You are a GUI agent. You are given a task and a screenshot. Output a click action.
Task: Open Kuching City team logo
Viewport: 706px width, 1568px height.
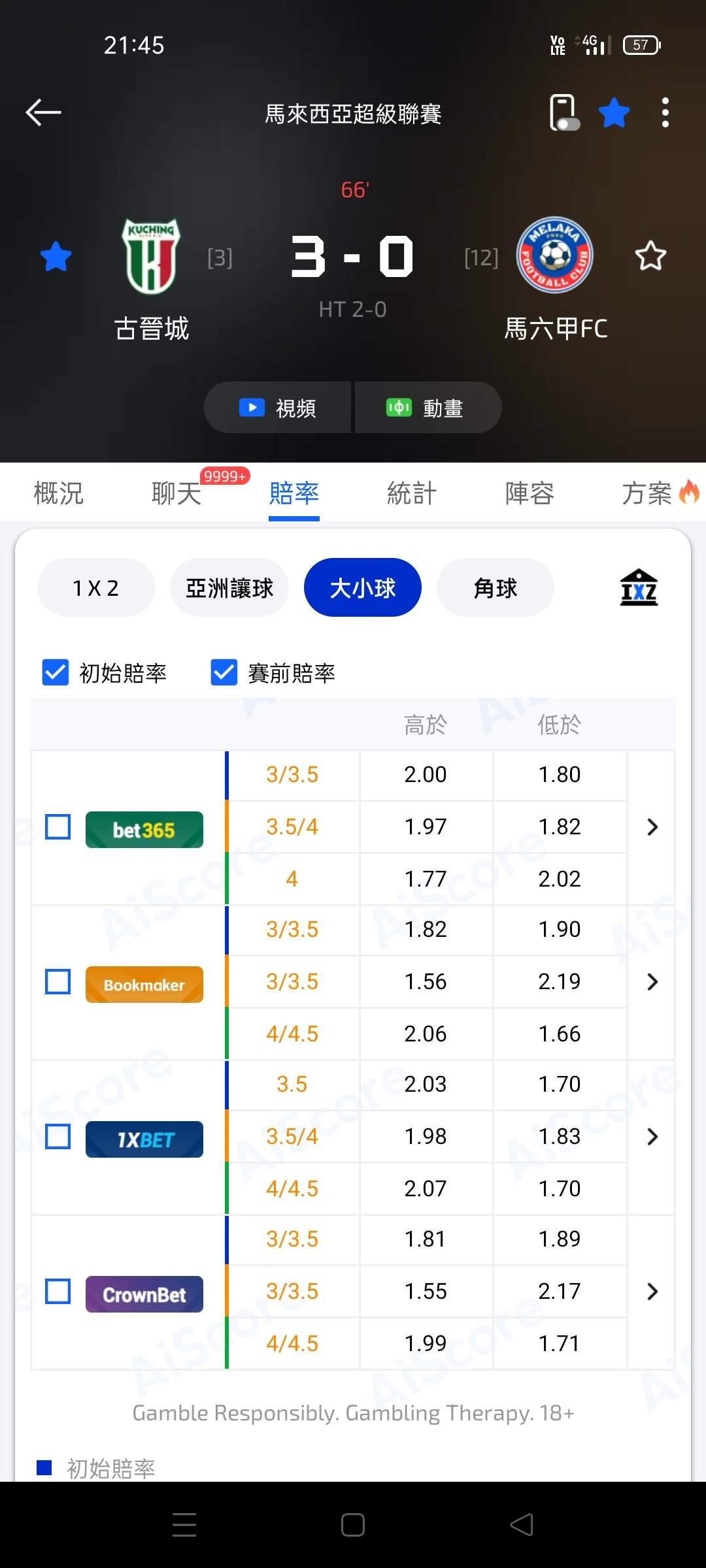pos(151,255)
